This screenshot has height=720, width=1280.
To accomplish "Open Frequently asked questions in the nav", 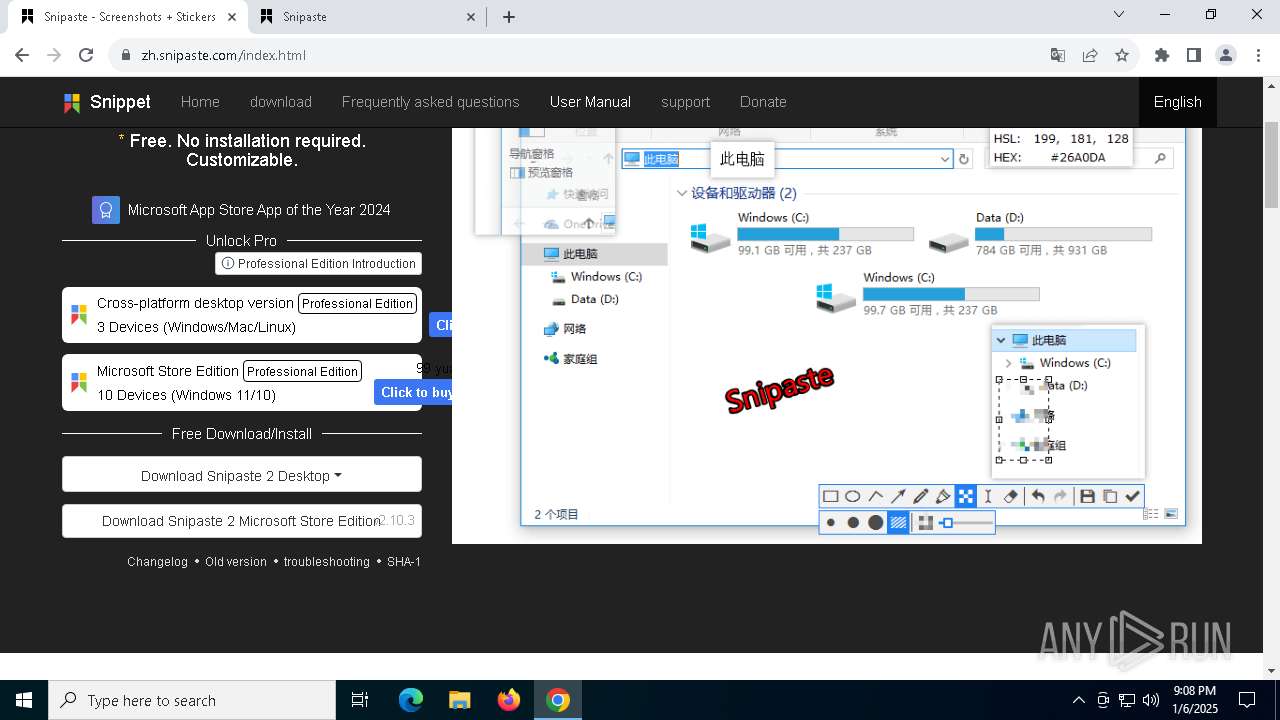I will 431,102.
